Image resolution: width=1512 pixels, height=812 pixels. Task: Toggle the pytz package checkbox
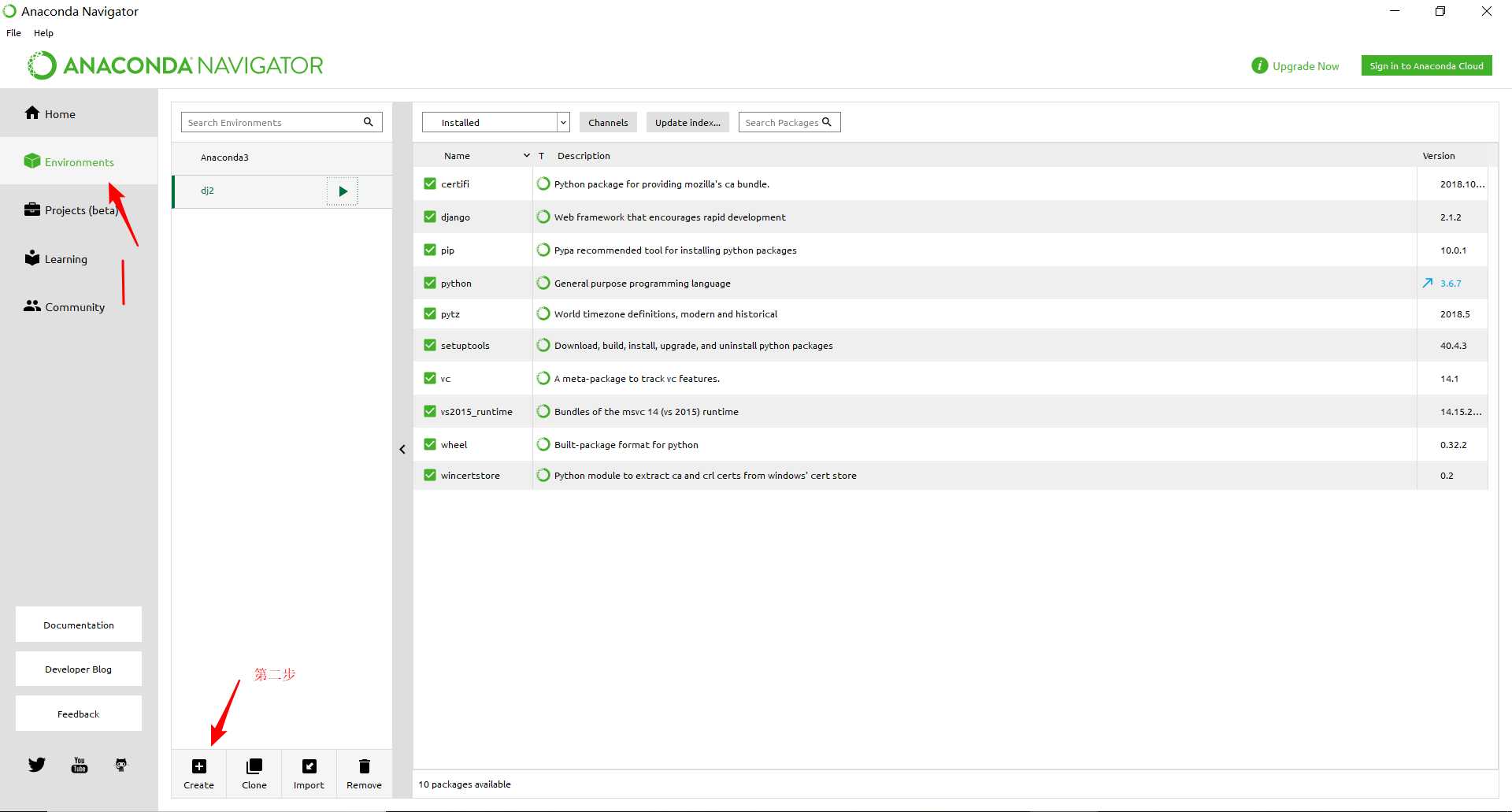coord(430,313)
